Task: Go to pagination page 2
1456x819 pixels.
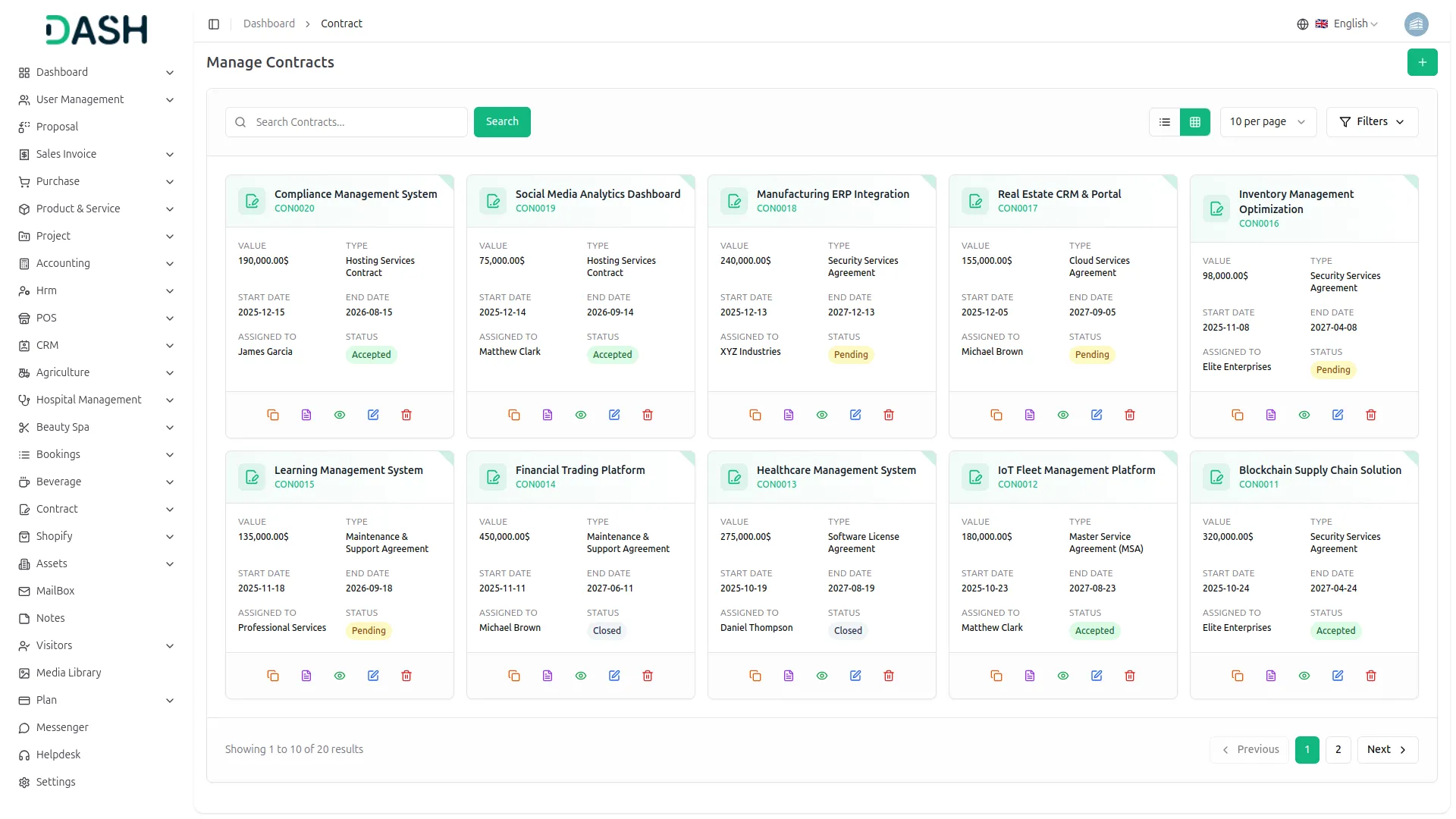Action: (1338, 749)
